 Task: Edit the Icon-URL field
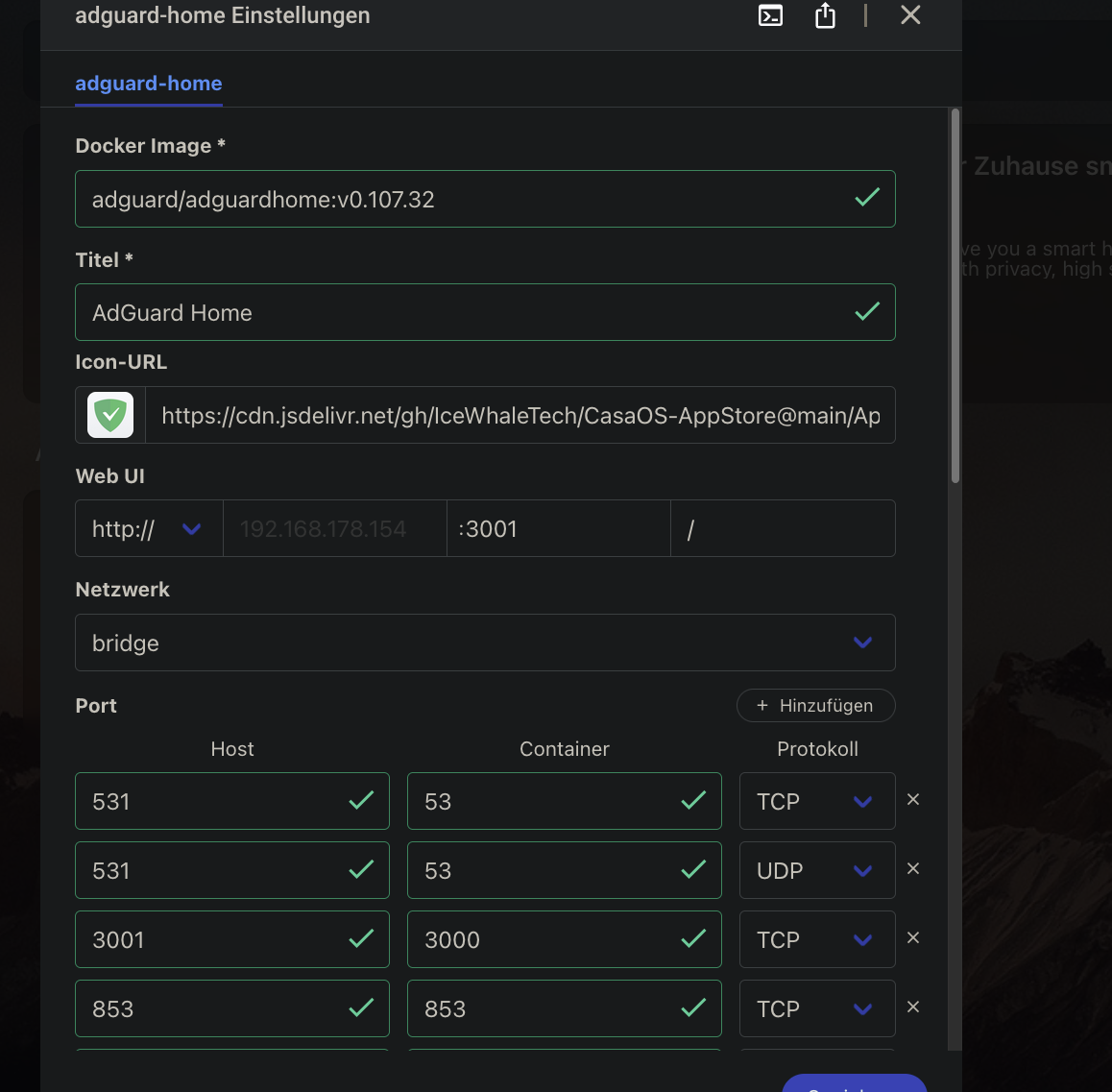tap(520, 415)
